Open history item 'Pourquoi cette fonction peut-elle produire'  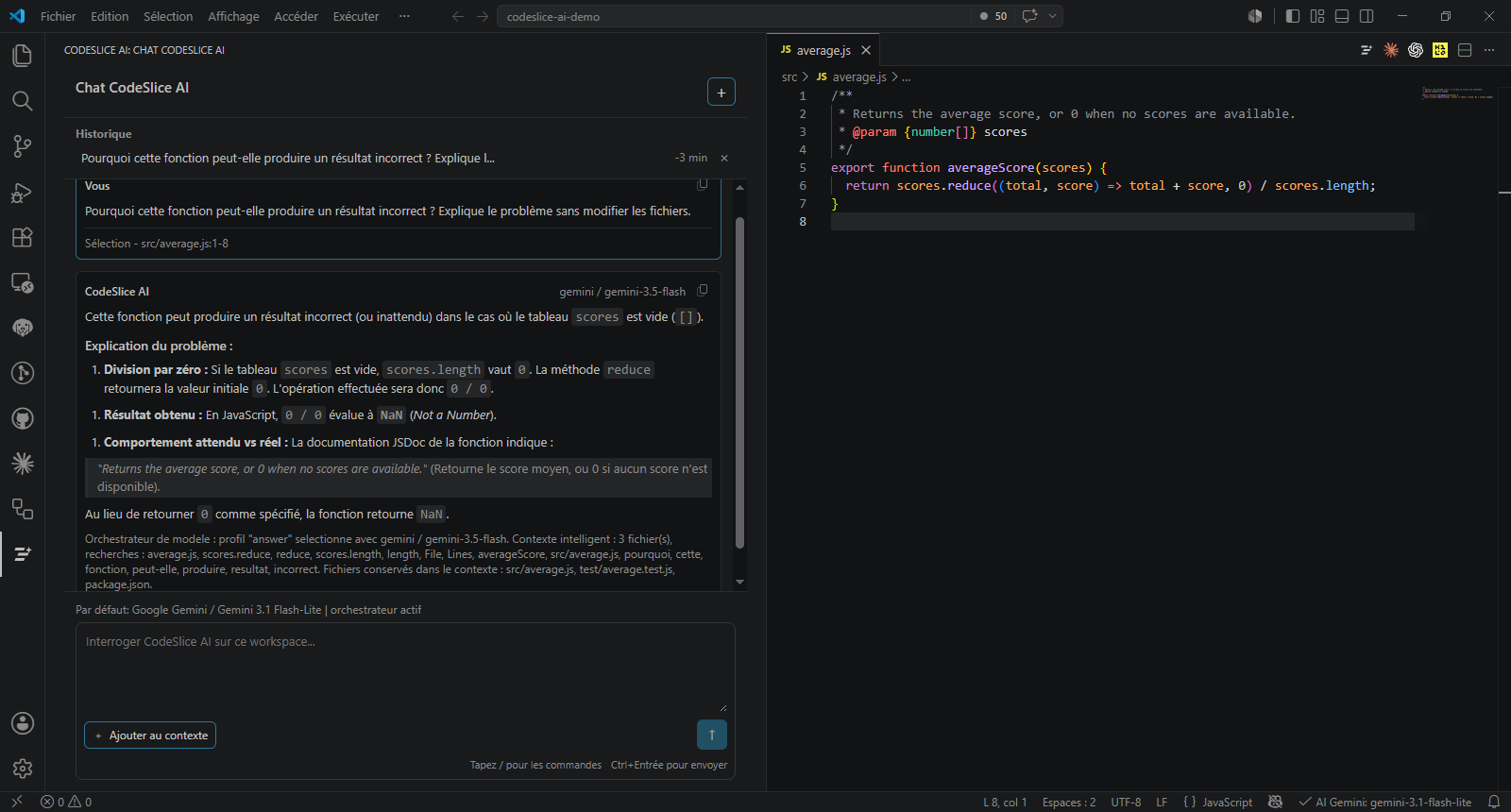(x=288, y=159)
